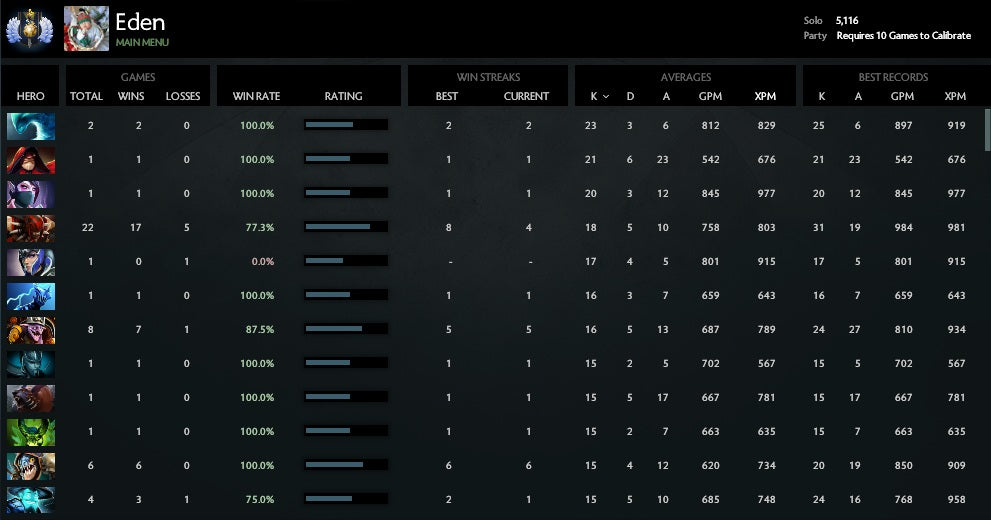Click the rating bar in the 77.3% win-rate row

pos(345,228)
